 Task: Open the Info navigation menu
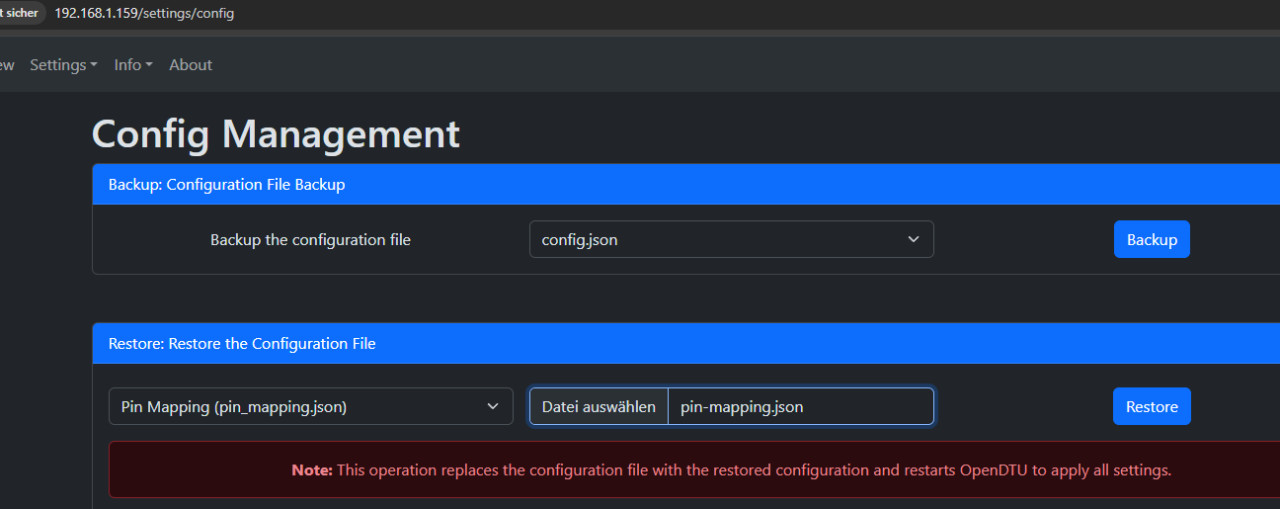132,65
